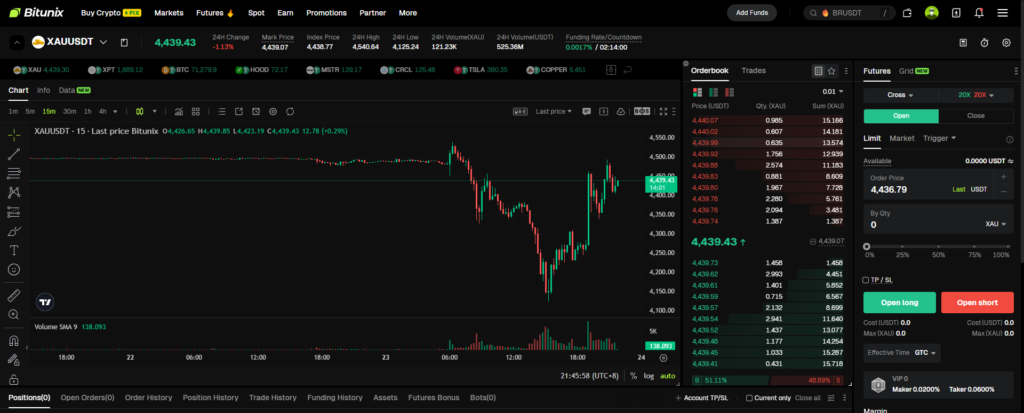Screen dimensions: 1024x413
Task: Show asks-only orderbook view
Action: [729, 92]
